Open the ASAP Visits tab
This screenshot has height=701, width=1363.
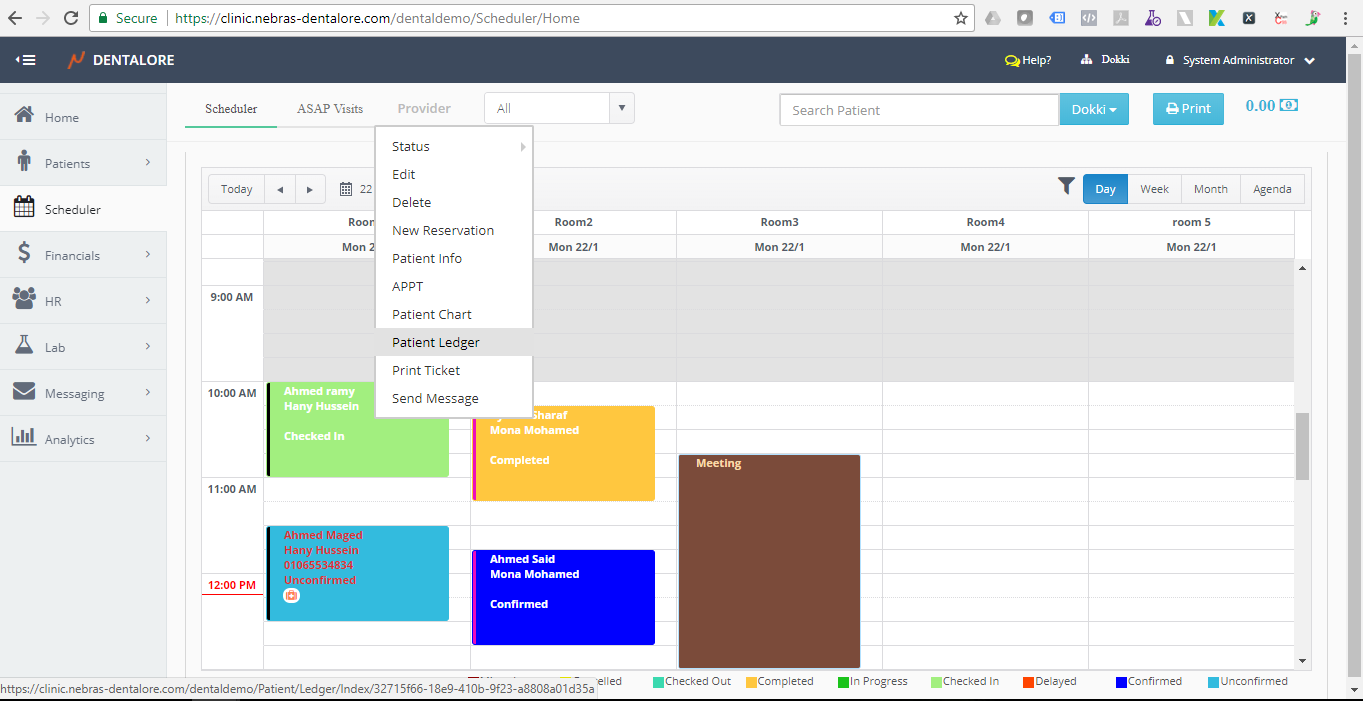click(329, 108)
